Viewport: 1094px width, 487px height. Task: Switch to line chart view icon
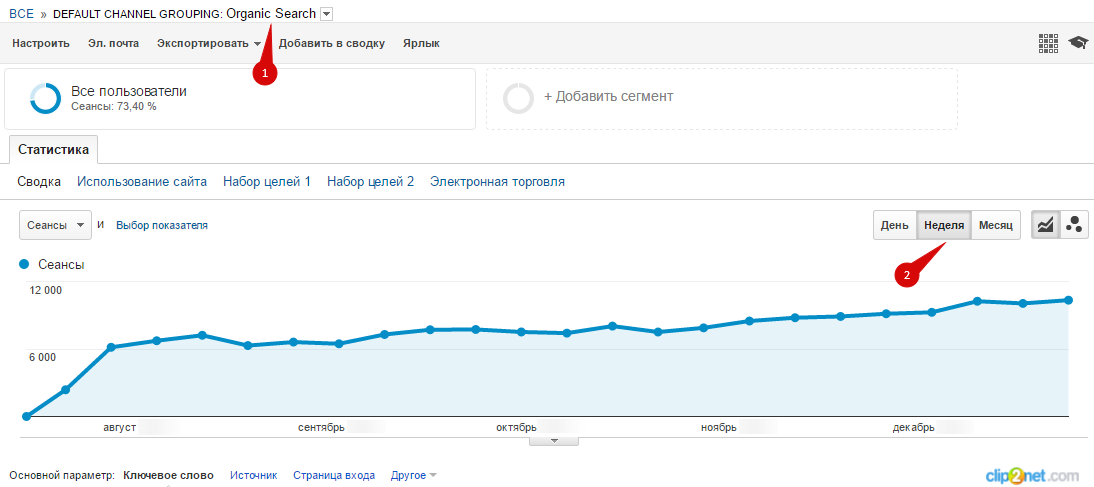[x=1045, y=225]
